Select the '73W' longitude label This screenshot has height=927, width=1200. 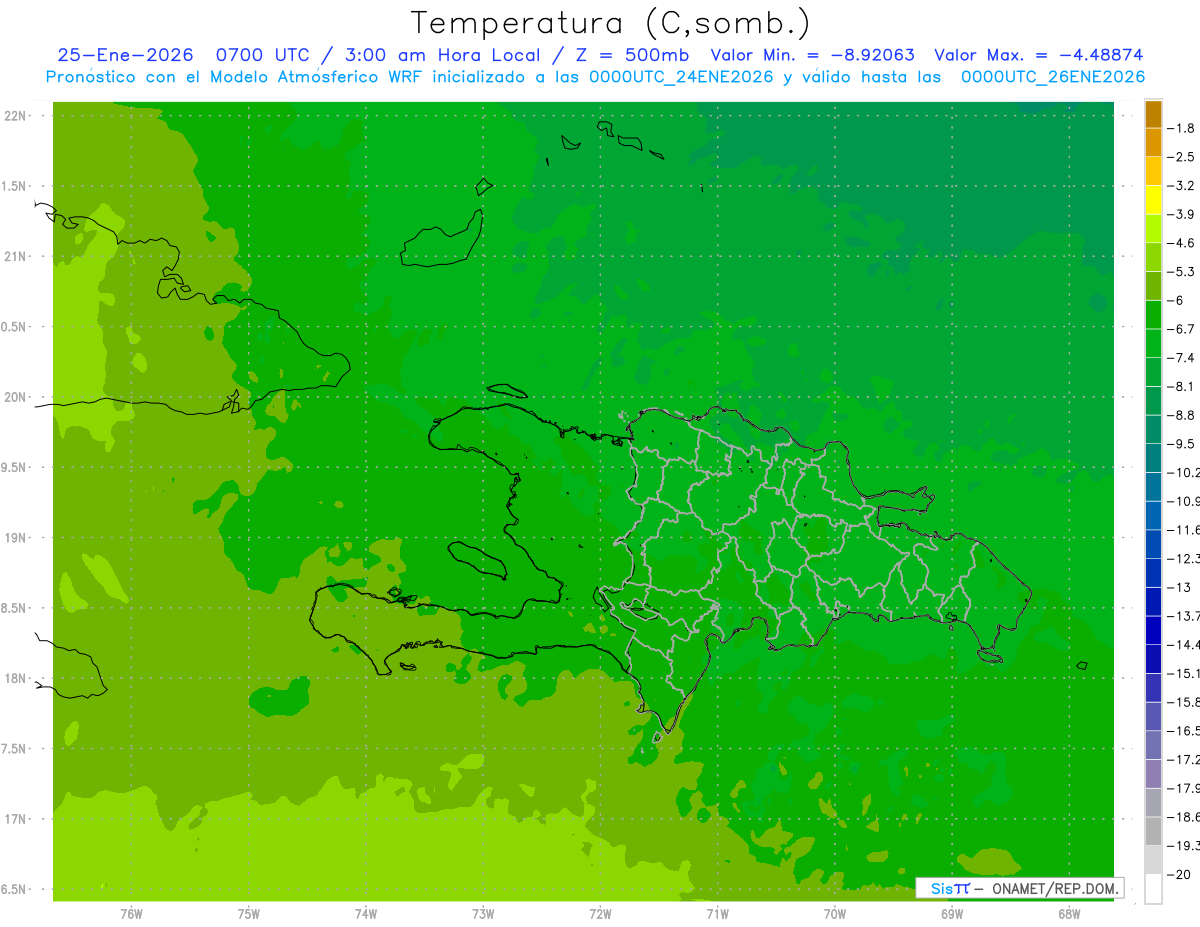pyautogui.click(x=483, y=913)
